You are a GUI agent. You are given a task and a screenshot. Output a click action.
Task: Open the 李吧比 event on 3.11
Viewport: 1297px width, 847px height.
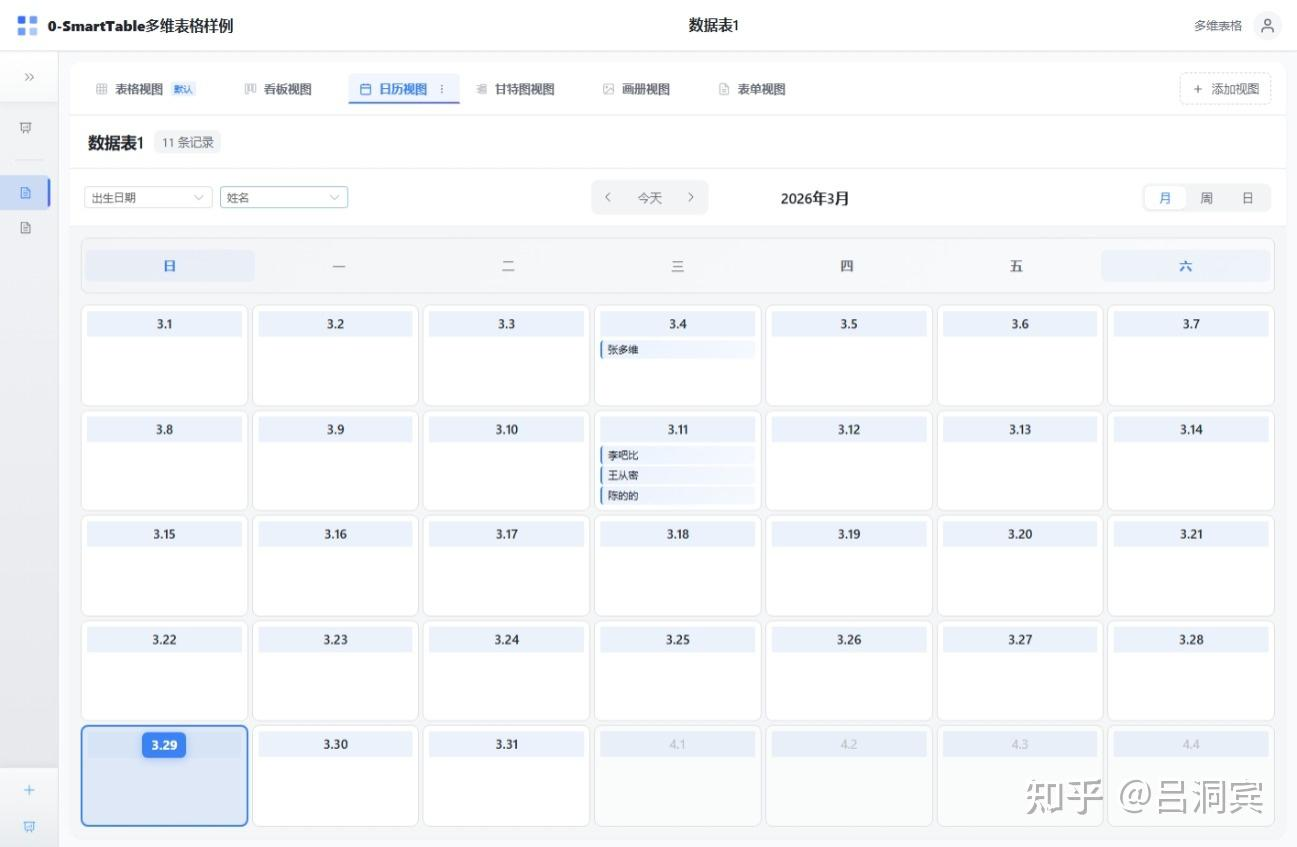click(677, 455)
